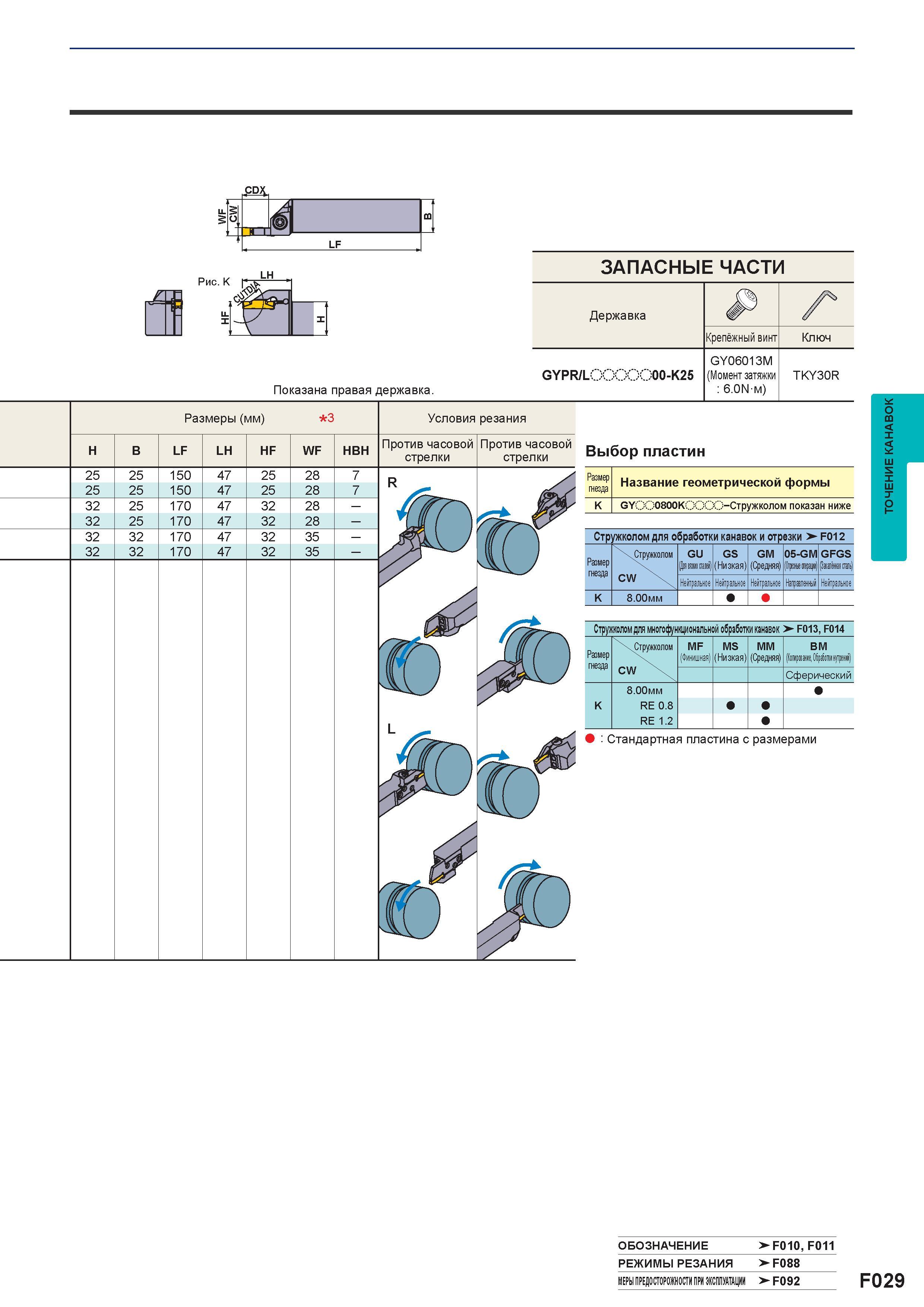This screenshot has height=1307, width=924.
Task: Click the ЗАПАСНЫЕ ЧАСТИ heading
Action: coord(693,267)
